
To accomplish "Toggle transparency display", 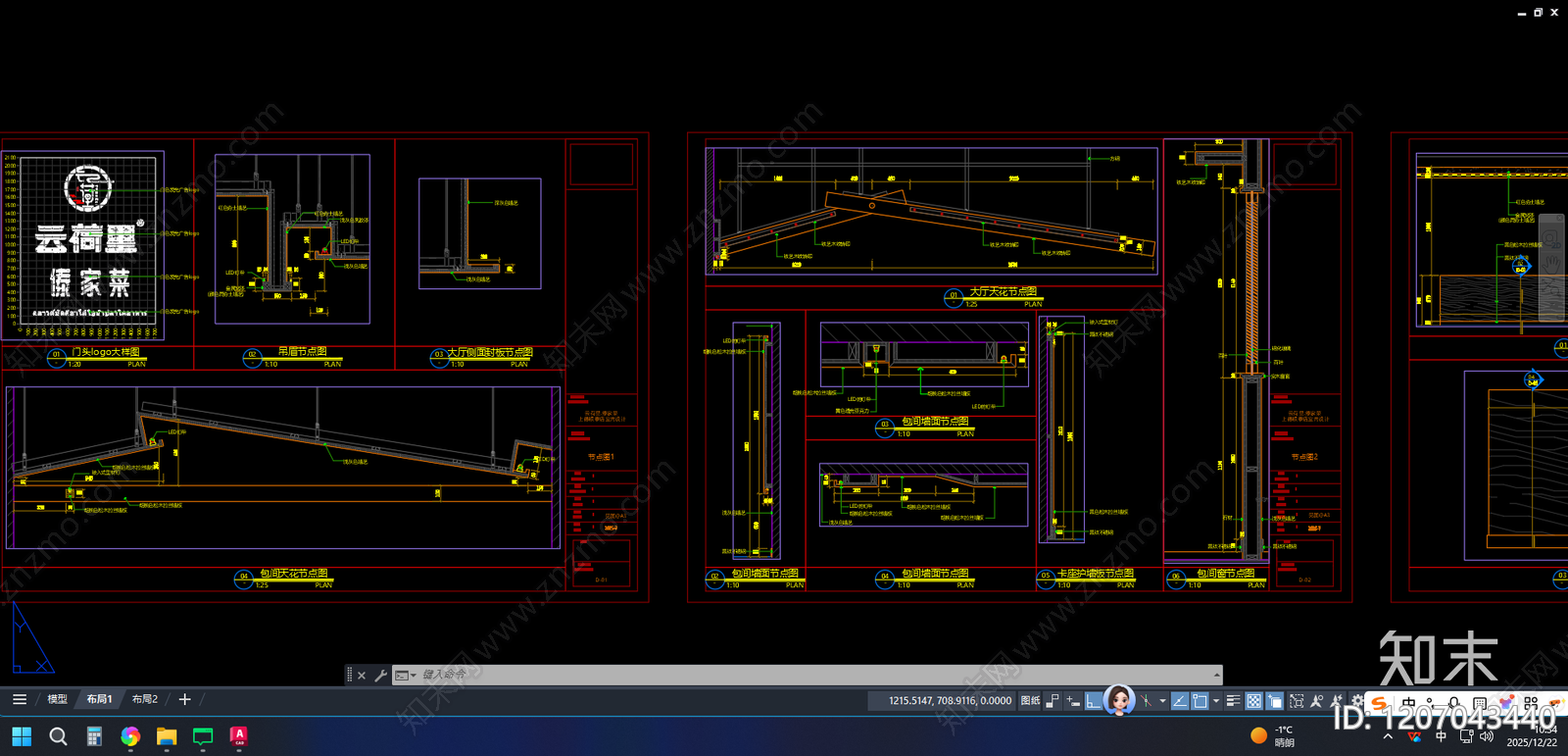I will 1253,700.
